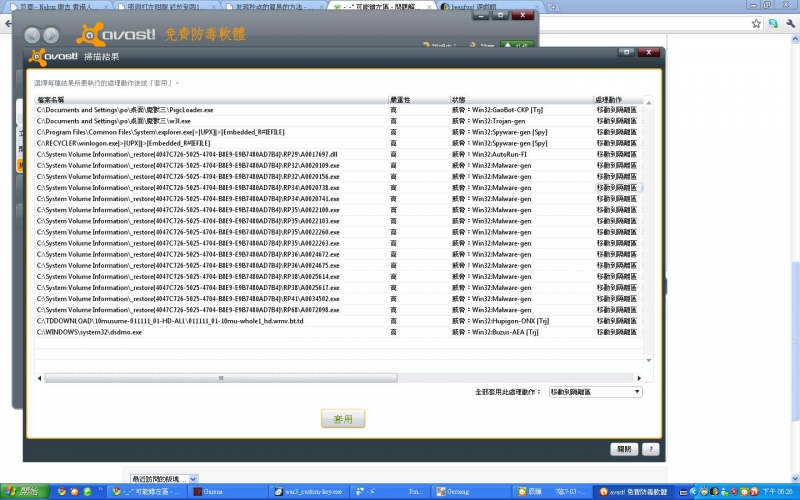Click the avast forward navigation arrow

tap(51, 35)
